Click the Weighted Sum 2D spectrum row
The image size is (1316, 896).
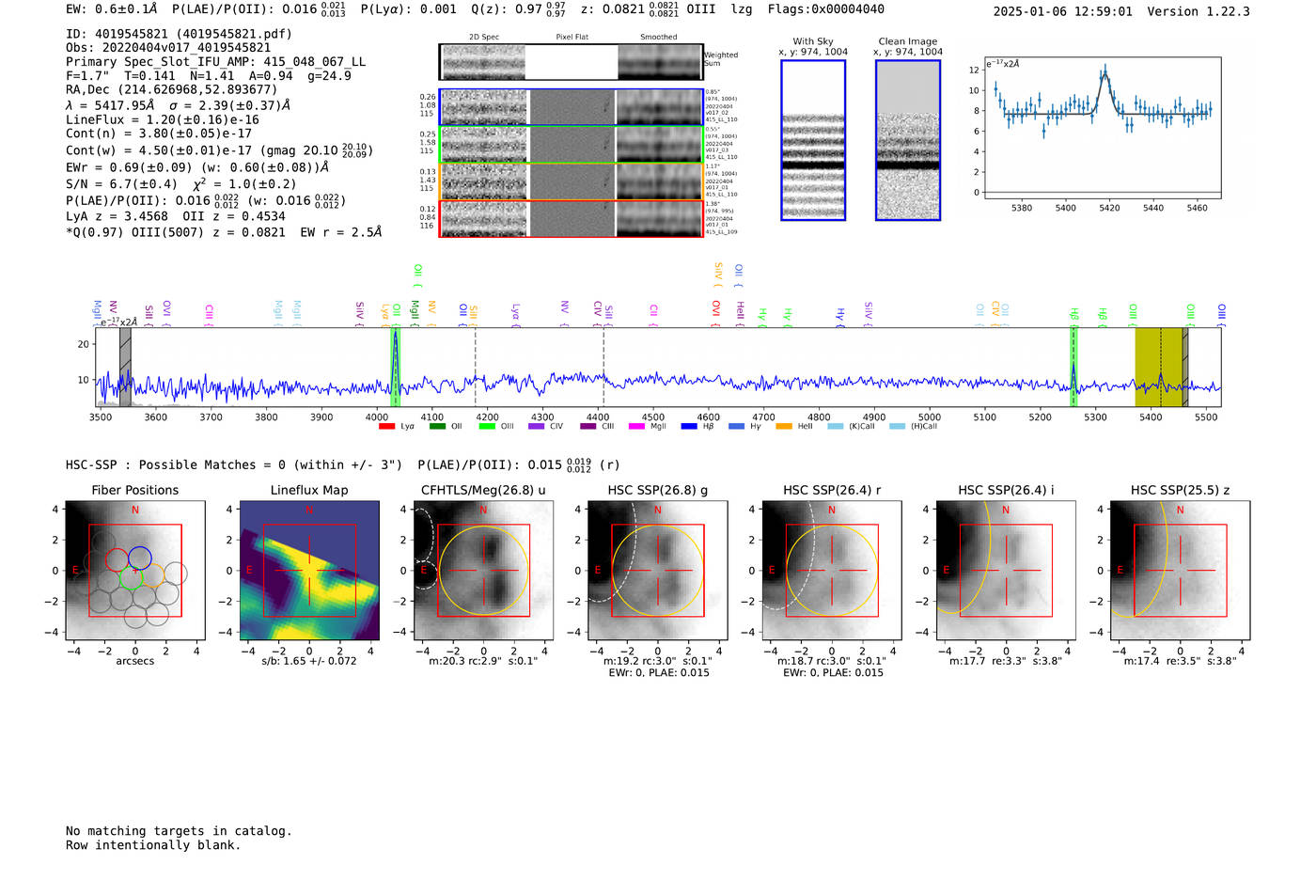(x=572, y=62)
